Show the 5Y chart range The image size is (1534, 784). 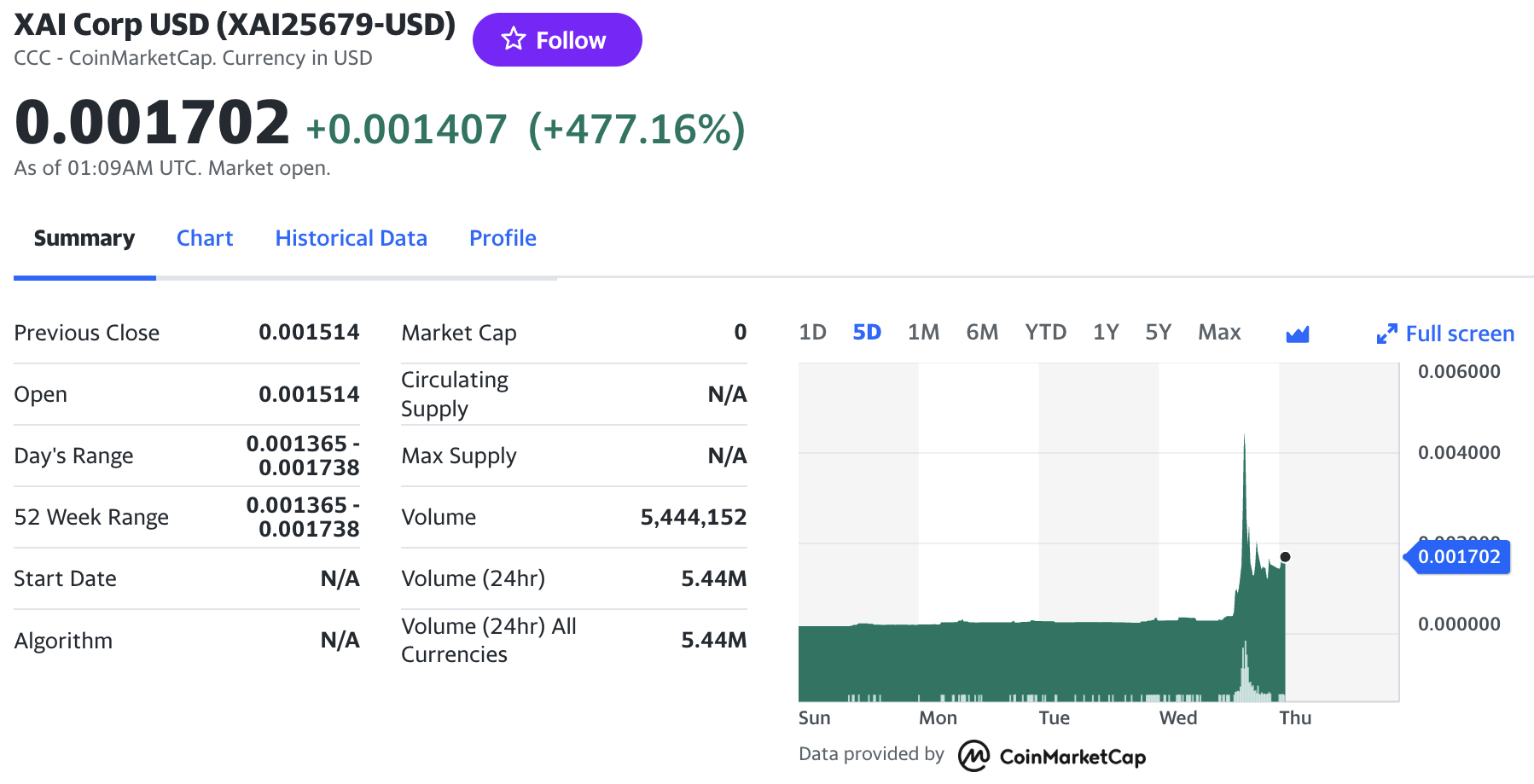click(1158, 332)
